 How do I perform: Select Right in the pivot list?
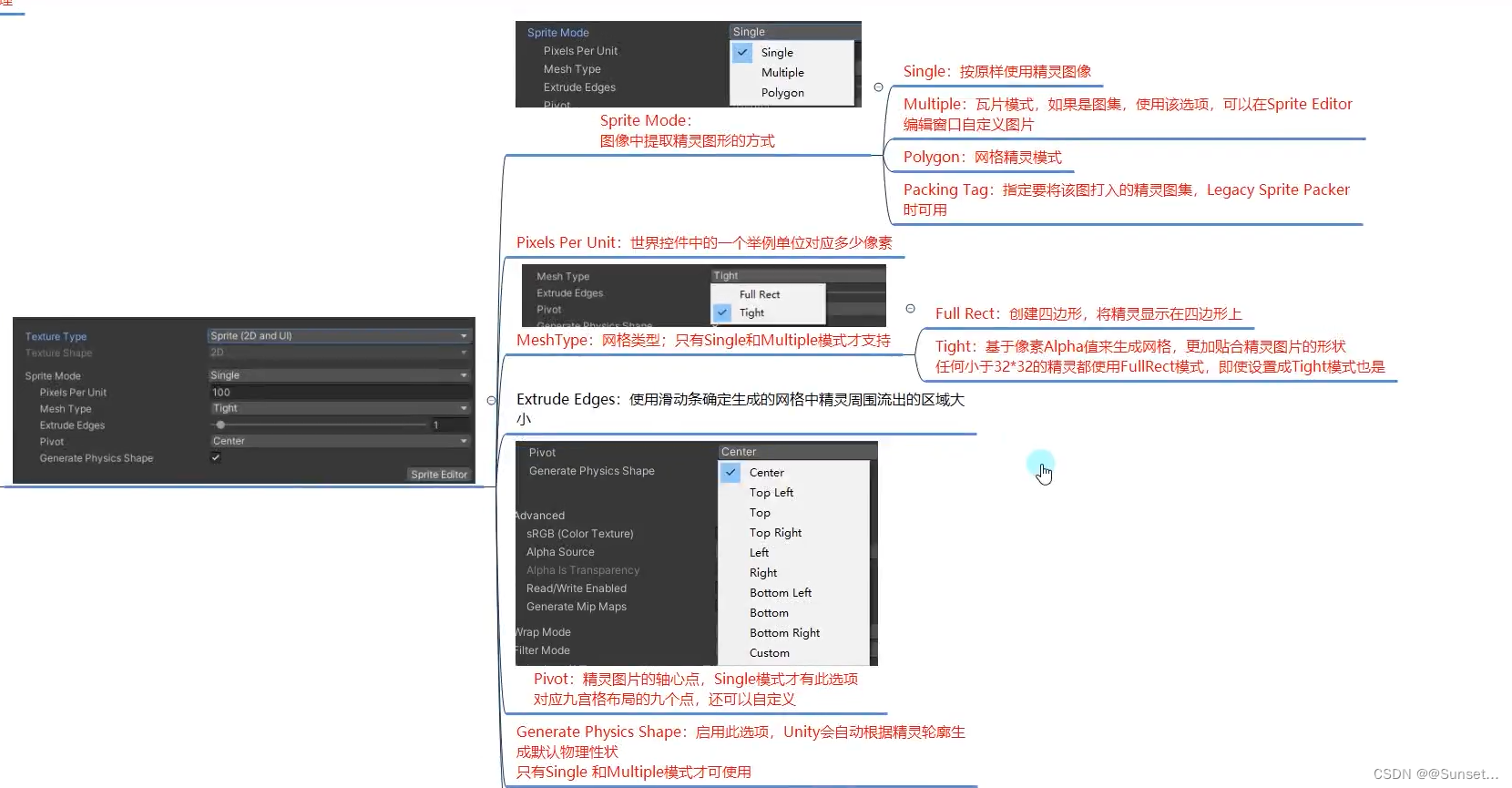794,573
